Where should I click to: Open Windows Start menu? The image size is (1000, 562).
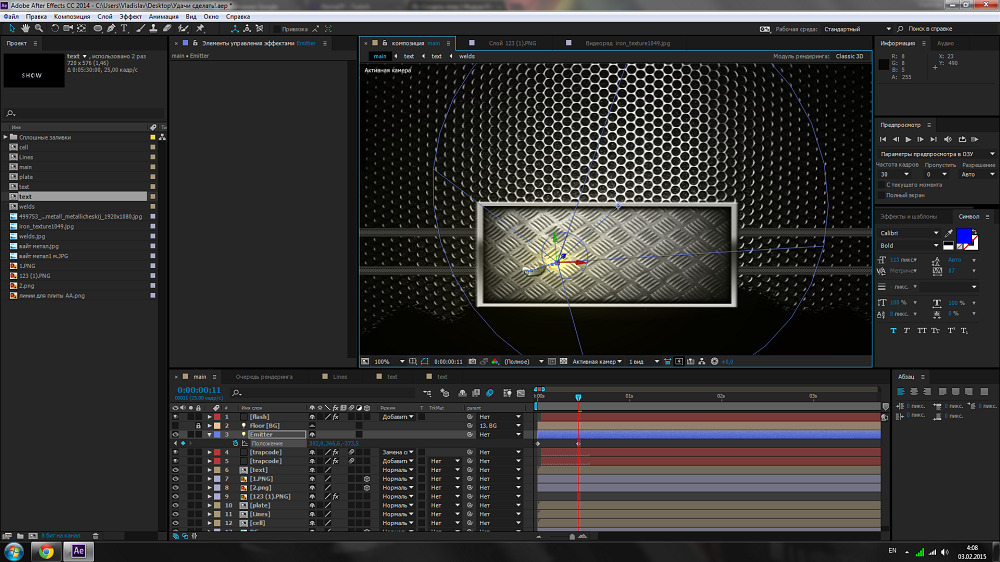[13, 551]
